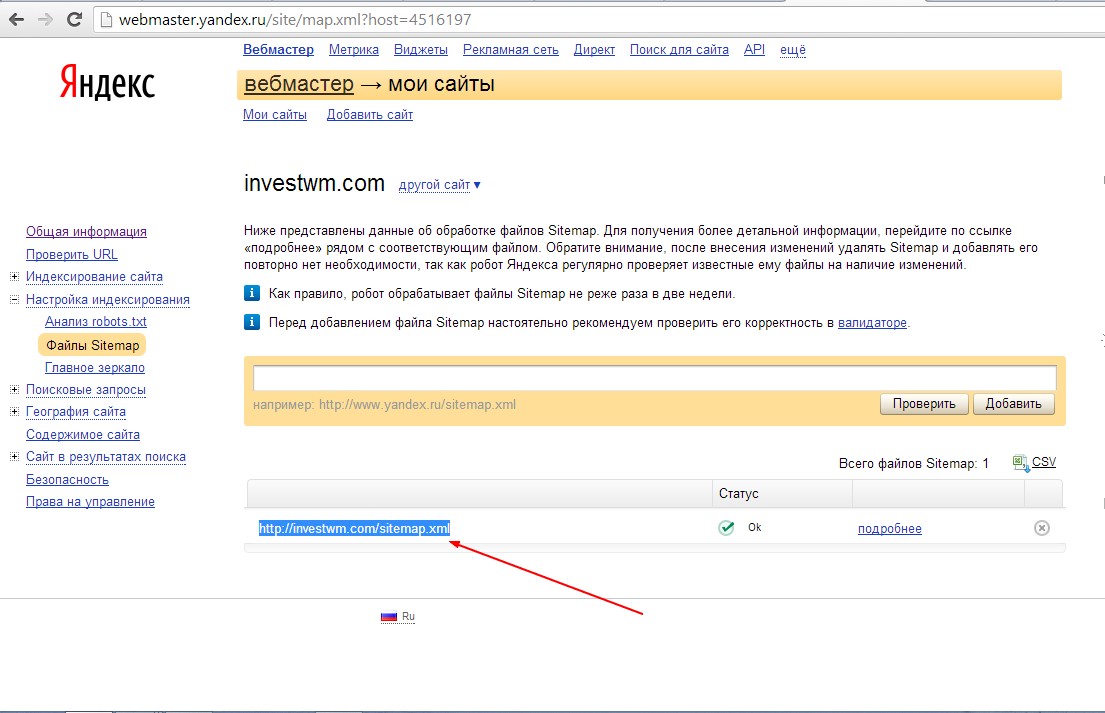Image resolution: width=1105 pixels, height=713 pixels.
Task: Remove sitemap with the cross icon
Action: [1042, 528]
